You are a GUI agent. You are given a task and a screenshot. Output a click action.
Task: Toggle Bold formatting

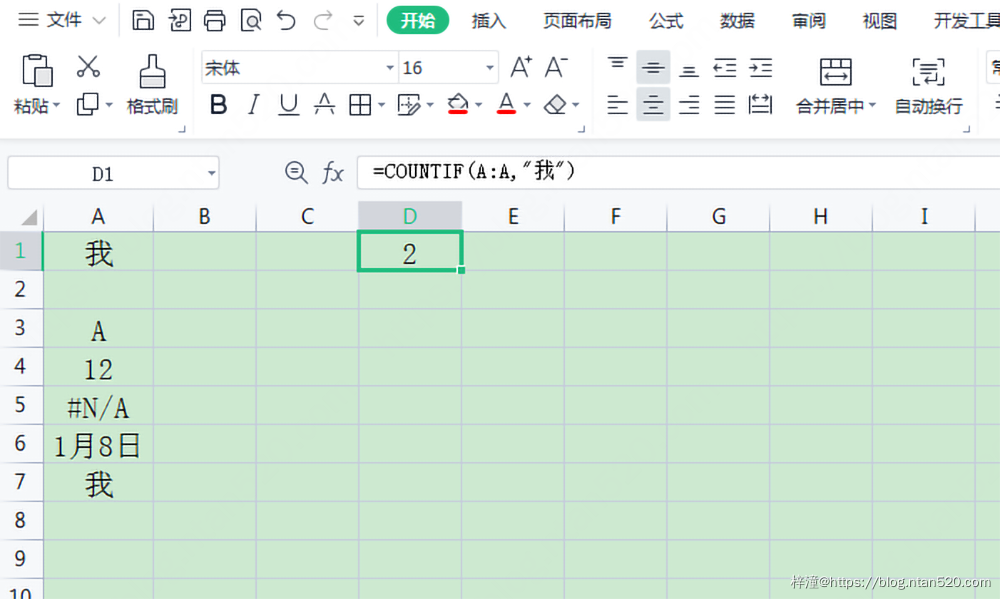(x=219, y=105)
